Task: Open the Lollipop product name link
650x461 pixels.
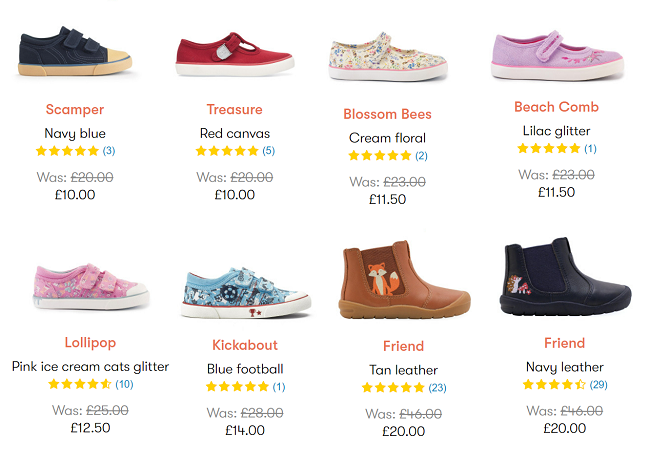Action: (x=90, y=343)
